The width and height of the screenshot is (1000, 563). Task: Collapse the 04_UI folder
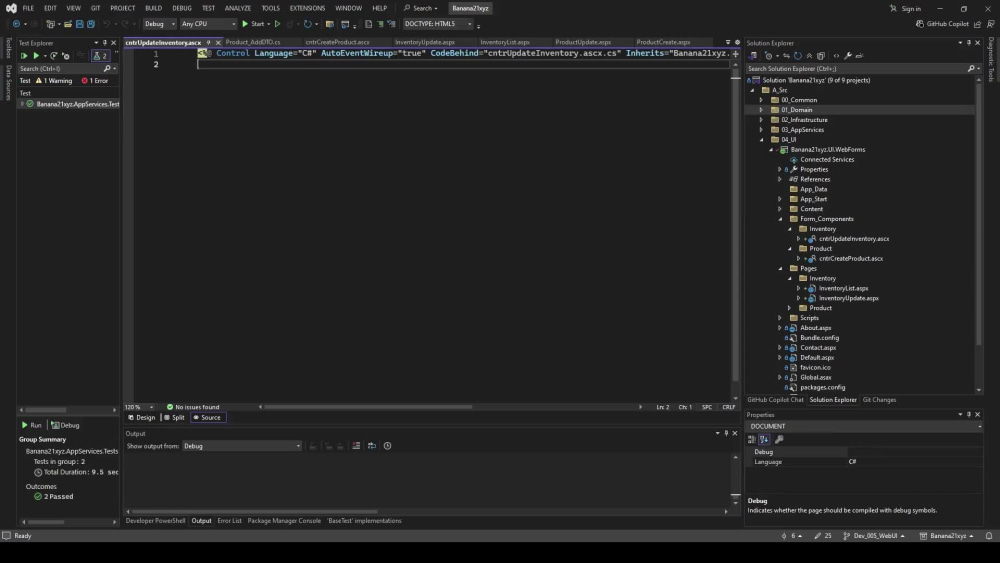pyautogui.click(x=761, y=140)
